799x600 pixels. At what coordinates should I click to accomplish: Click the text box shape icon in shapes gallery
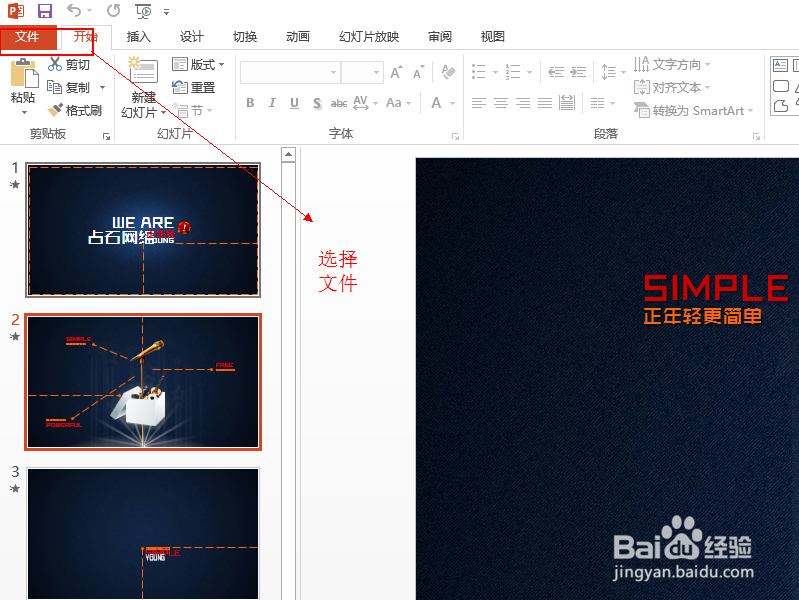pos(780,65)
